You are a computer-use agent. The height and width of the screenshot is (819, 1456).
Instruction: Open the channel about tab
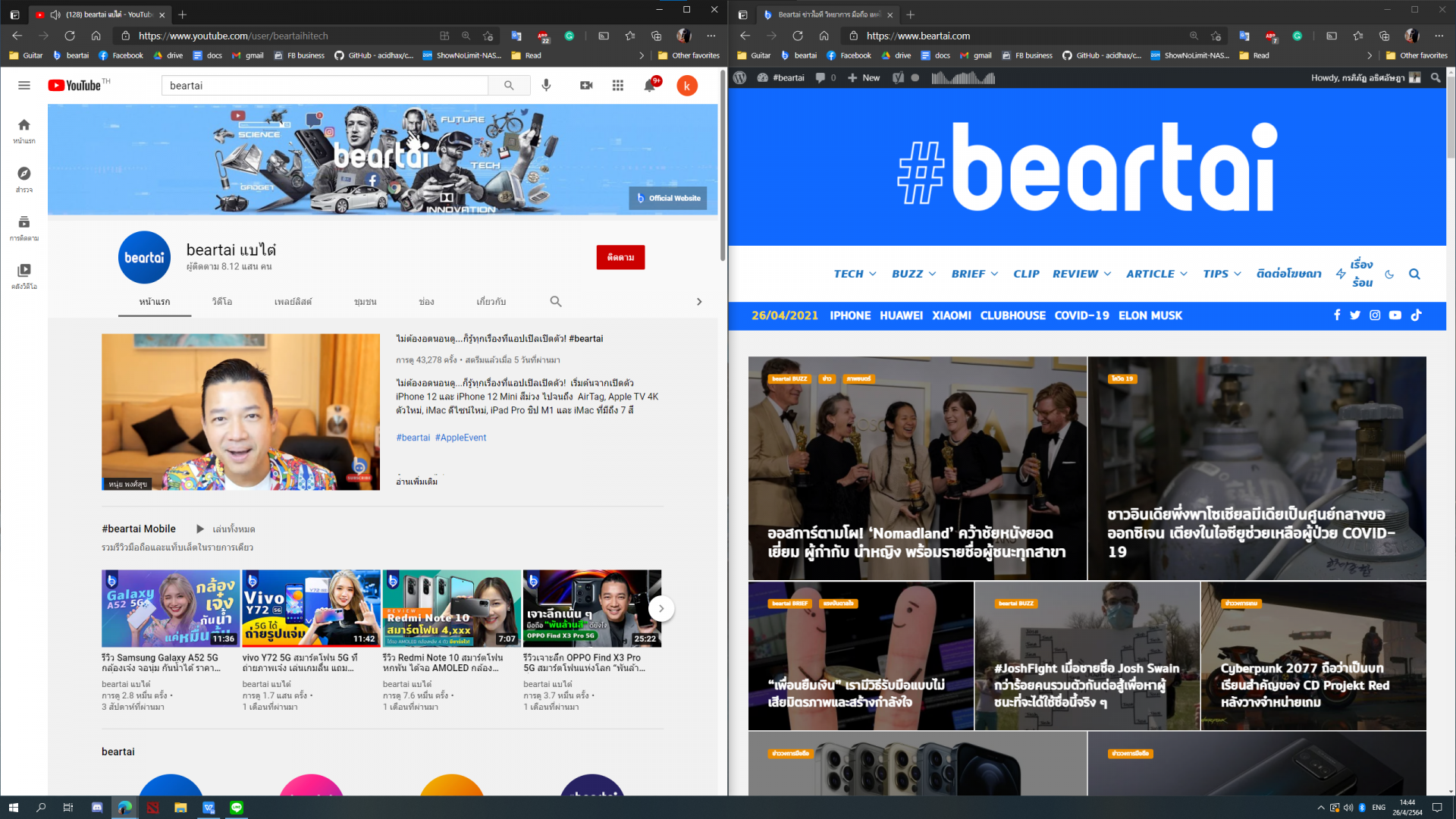tap(491, 302)
